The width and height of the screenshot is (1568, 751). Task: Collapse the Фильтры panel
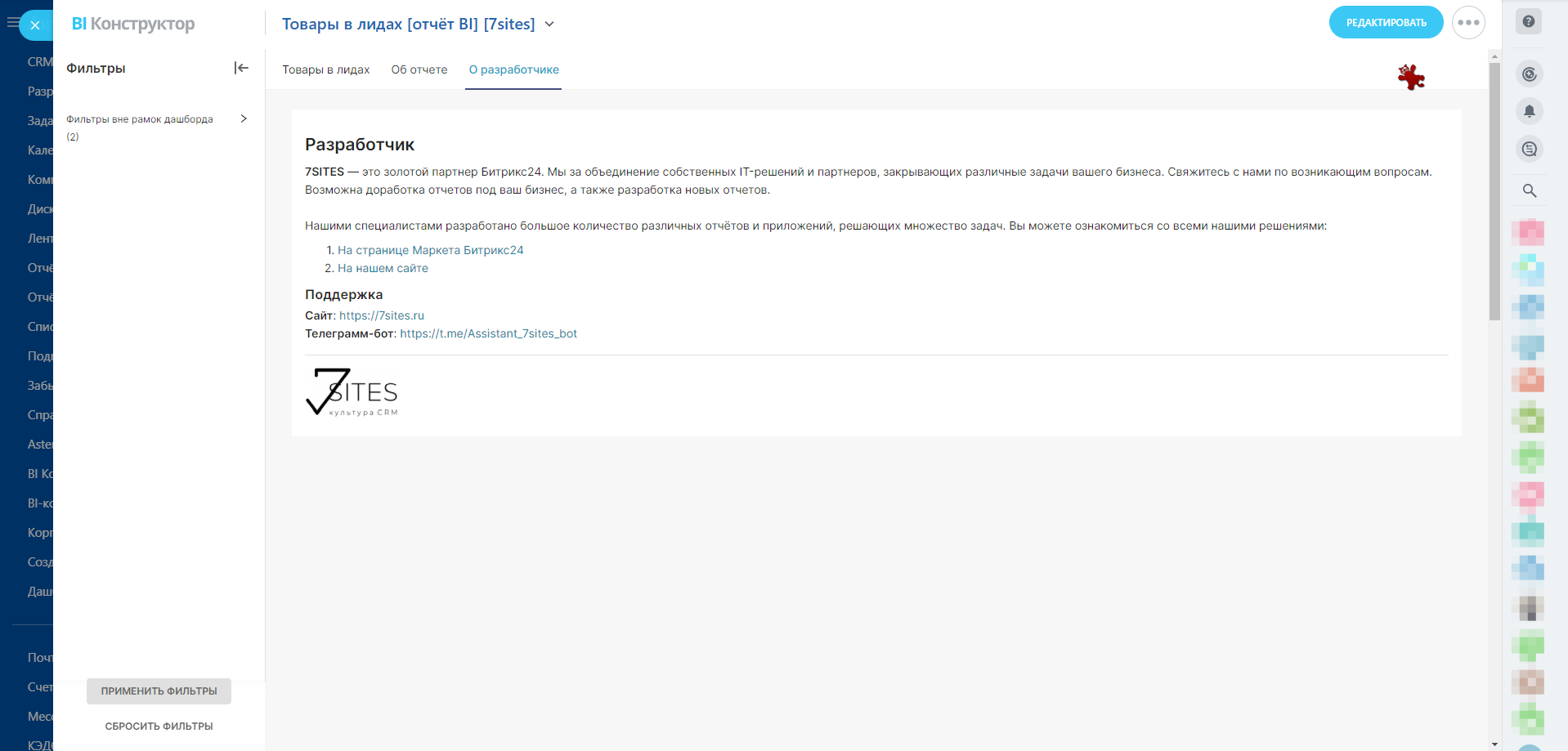tap(241, 68)
